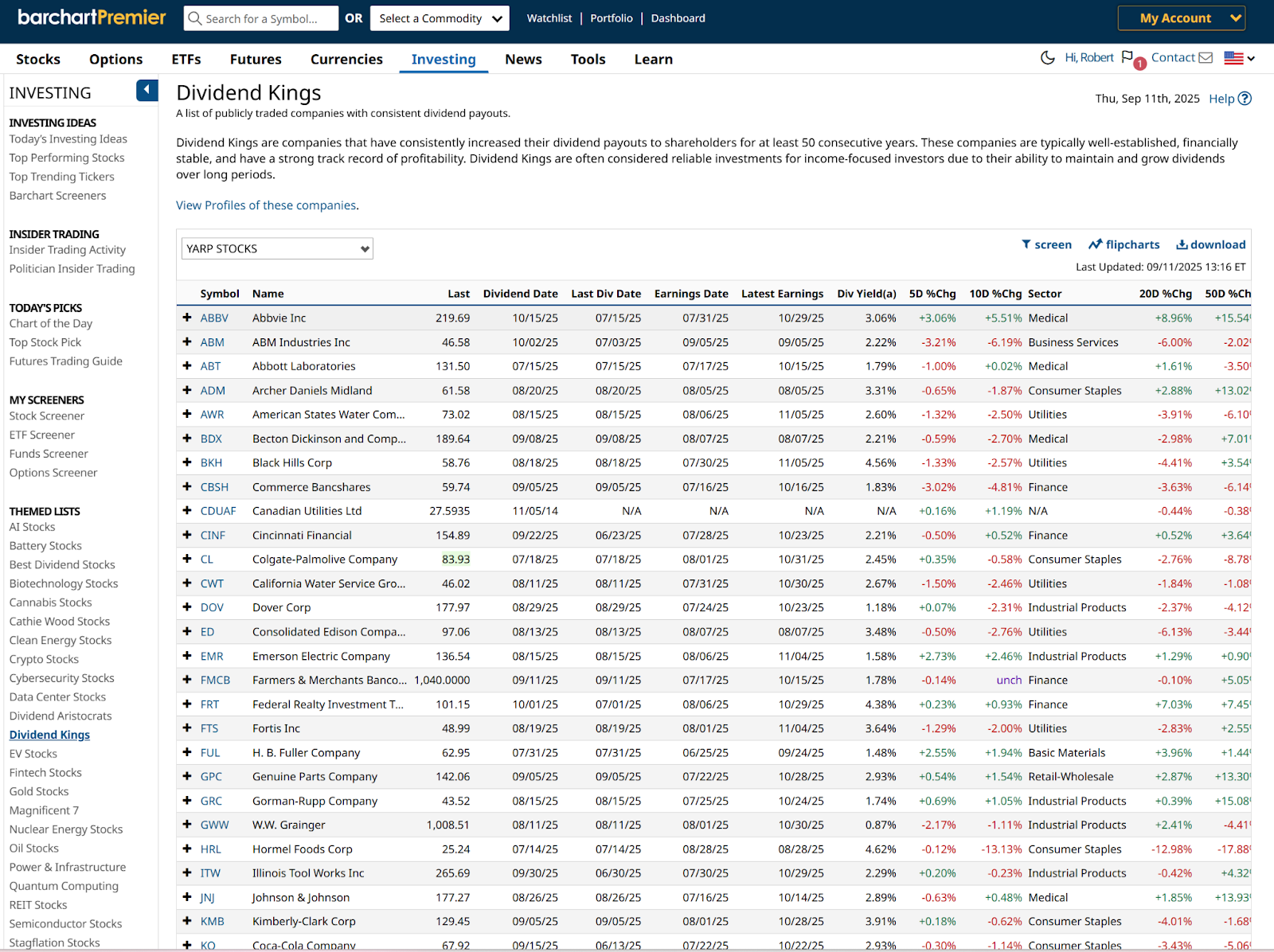Open the ABBV symbol link
Viewport: 1274px width, 952px height.
click(214, 318)
